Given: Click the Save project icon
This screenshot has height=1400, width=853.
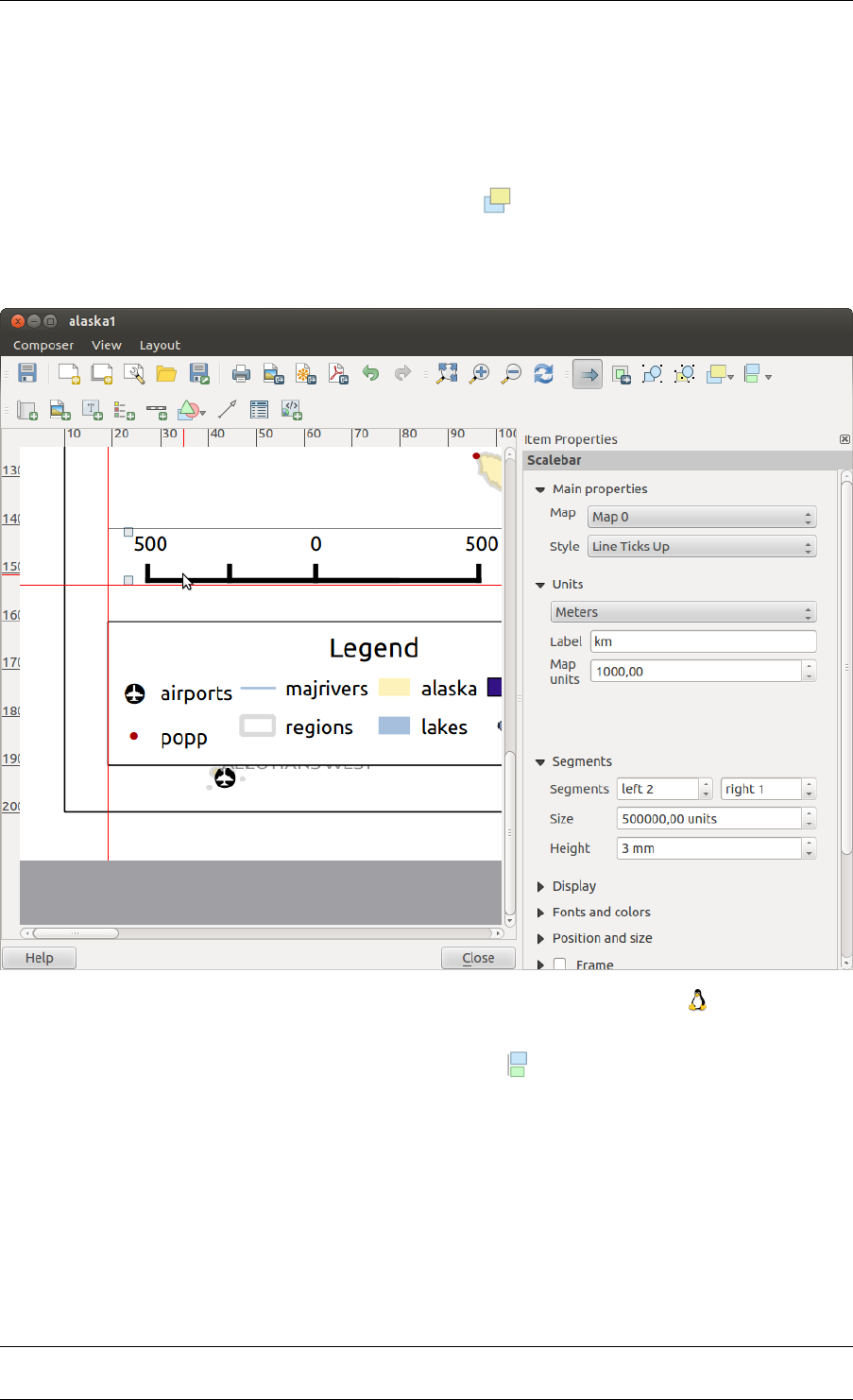Looking at the screenshot, I should [x=27, y=374].
